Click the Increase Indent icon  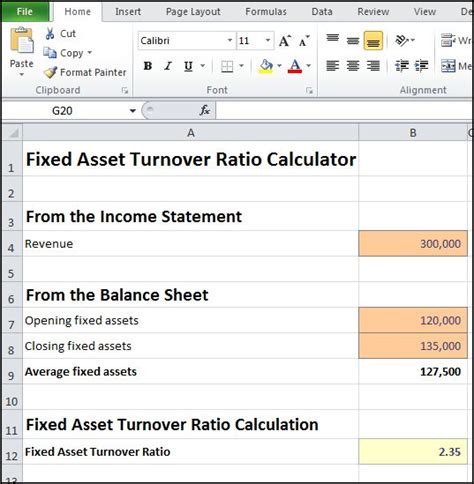[x=421, y=66]
